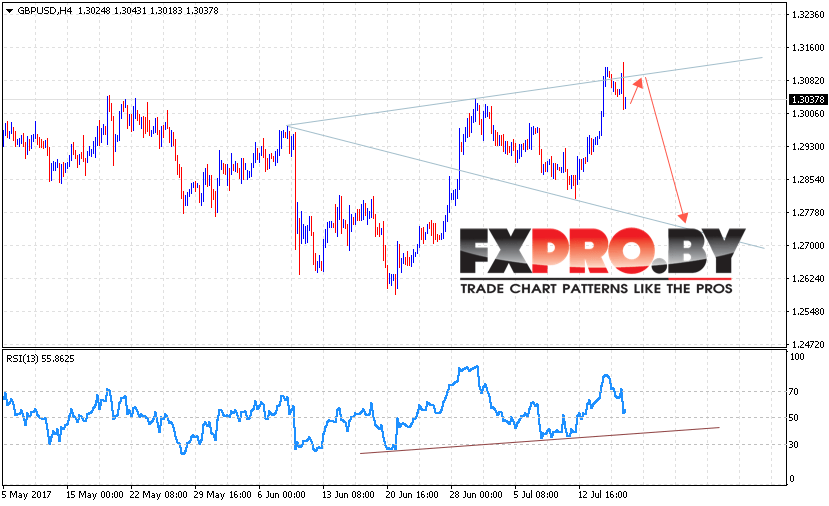Click the 1.25480 price axis label
The image size is (829, 506).
pos(808,312)
